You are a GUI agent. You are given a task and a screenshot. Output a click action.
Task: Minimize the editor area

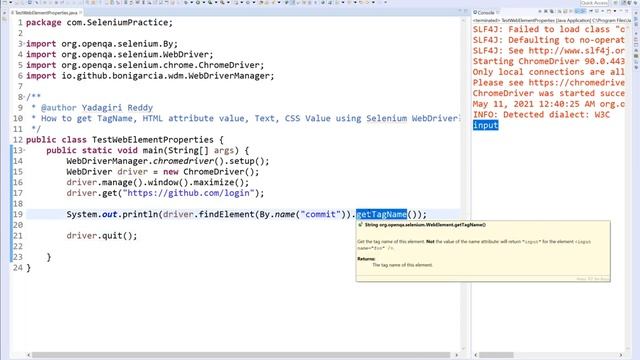(x=460, y=11)
